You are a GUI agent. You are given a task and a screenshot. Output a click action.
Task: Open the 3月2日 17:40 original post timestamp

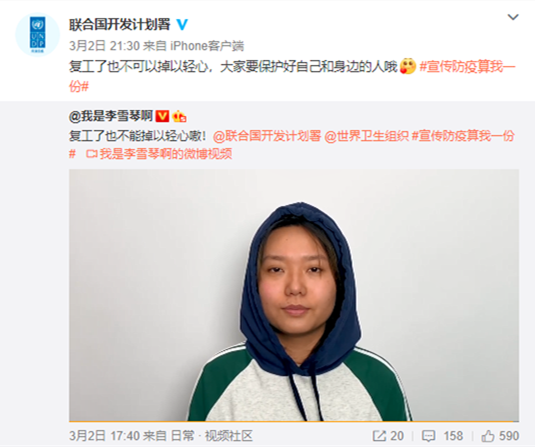point(104,436)
